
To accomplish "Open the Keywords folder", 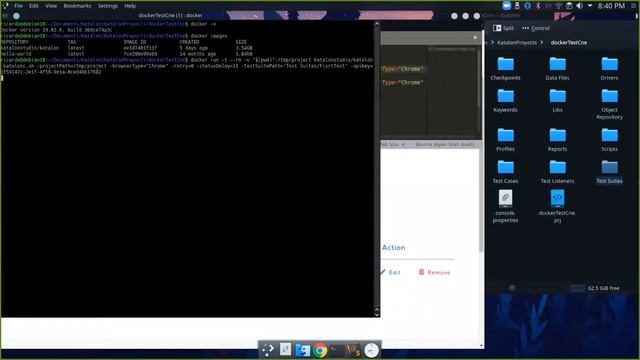I will click(x=505, y=100).
